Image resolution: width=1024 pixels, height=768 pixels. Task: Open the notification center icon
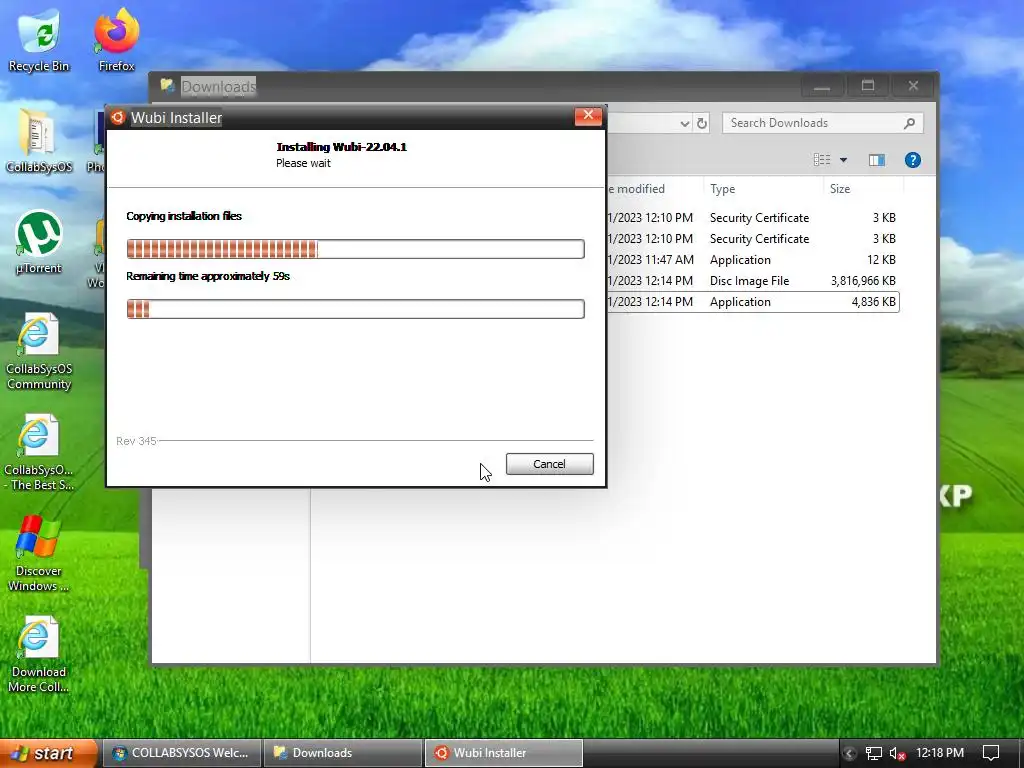[x=991, y=754]
